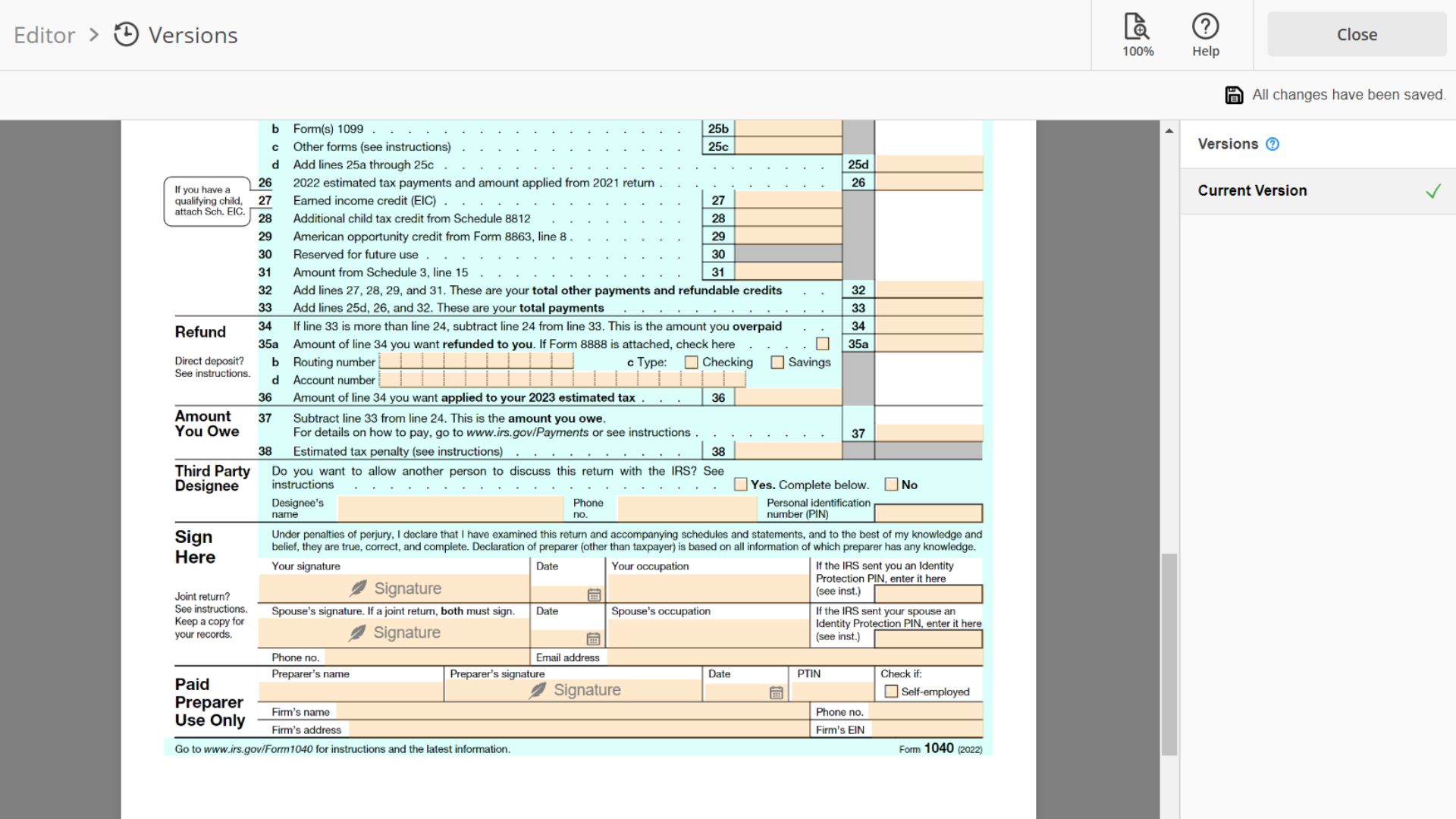Close the Versions view with Close button
The height and width of the screenshot is (819, 1456).
pyautogui.click(x=1357, y=35)
